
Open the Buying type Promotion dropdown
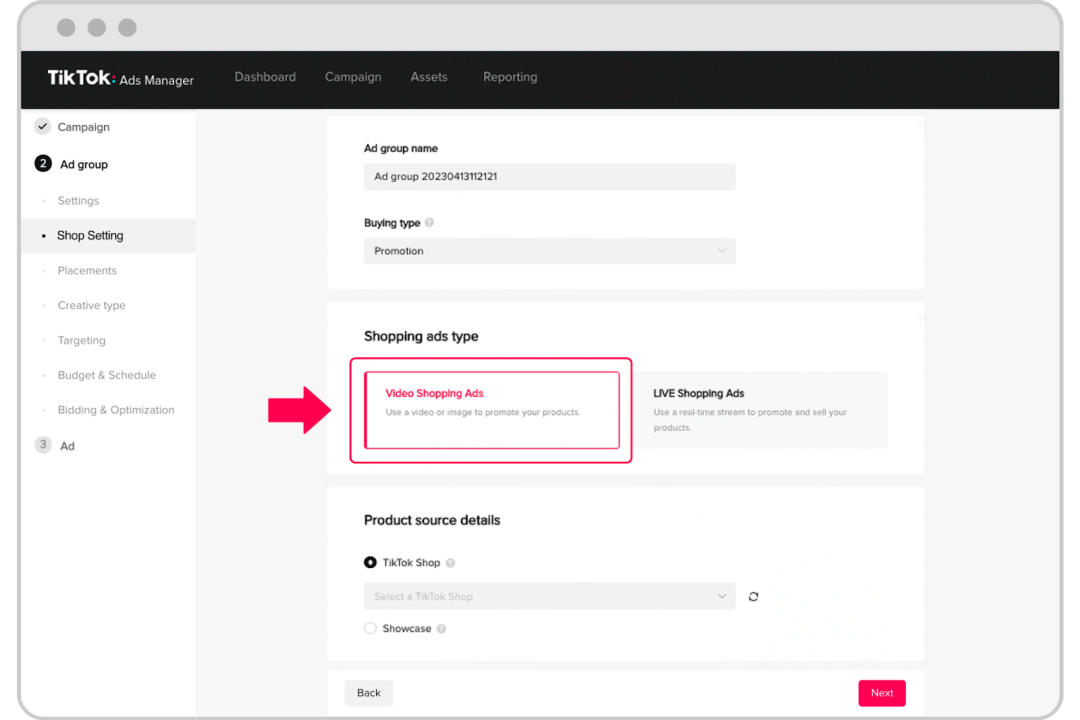coord(549,251)
